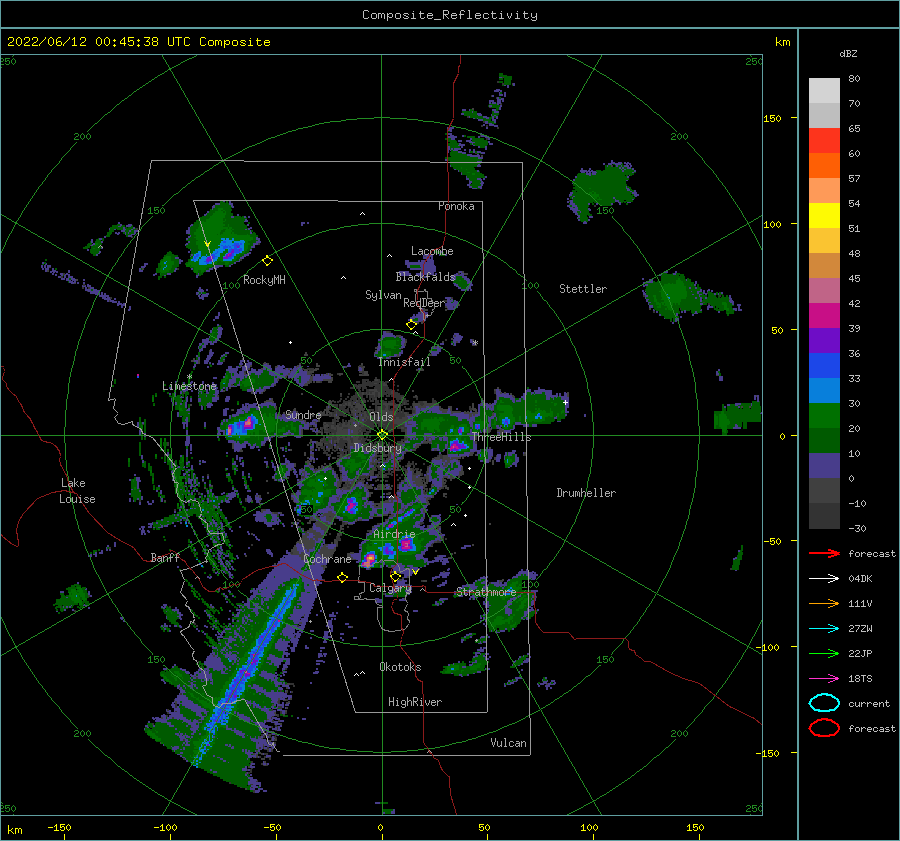This screenshot has width=900, height=841.
Task: Click the 22JP legend label
Action: click(x=860, y=653)
